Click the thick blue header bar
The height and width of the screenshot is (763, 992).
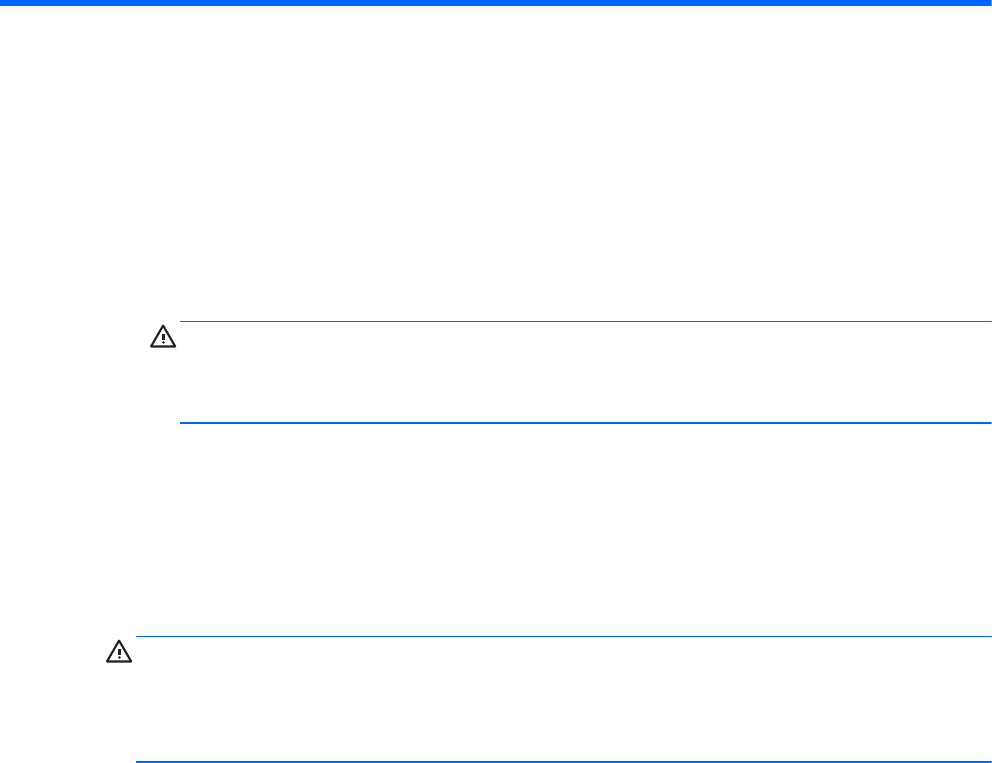[x=496, y=3]
